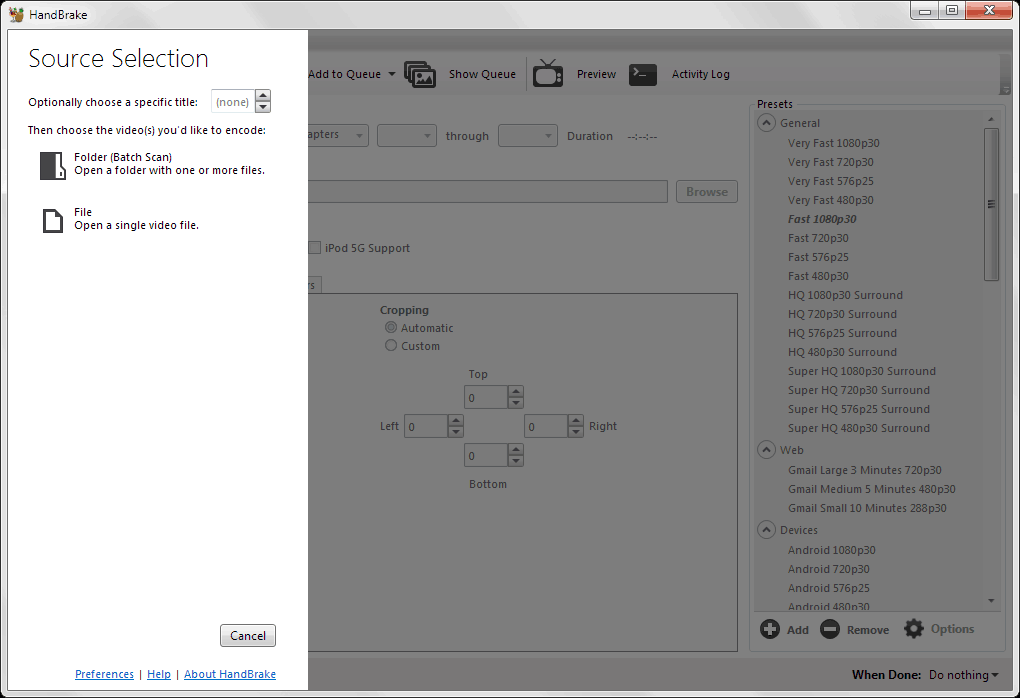1020x698 pixels.
Task: Click the Add preset plus icon
Action: coord(770,629)
